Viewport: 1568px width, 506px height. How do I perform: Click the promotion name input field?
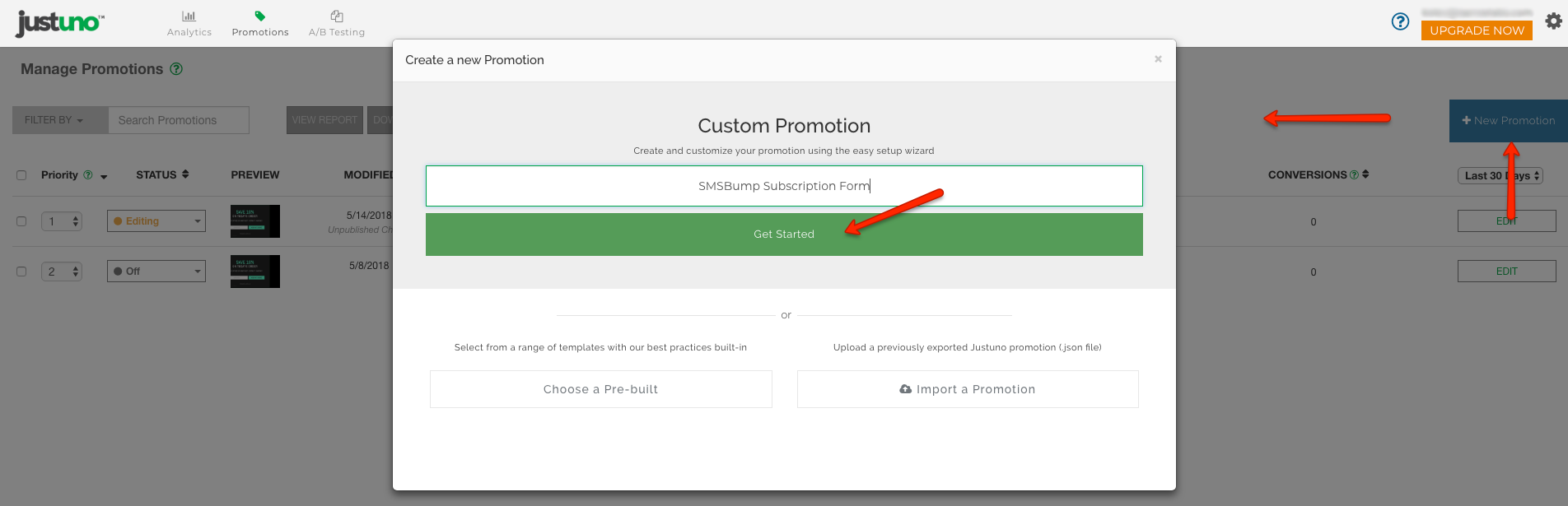click(x=784, y=186)
